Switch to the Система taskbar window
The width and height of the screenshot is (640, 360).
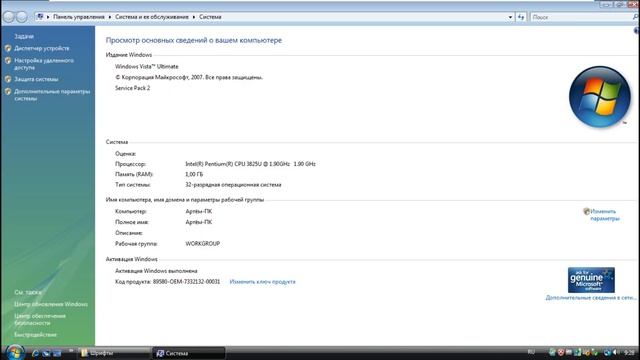(189, 353)
